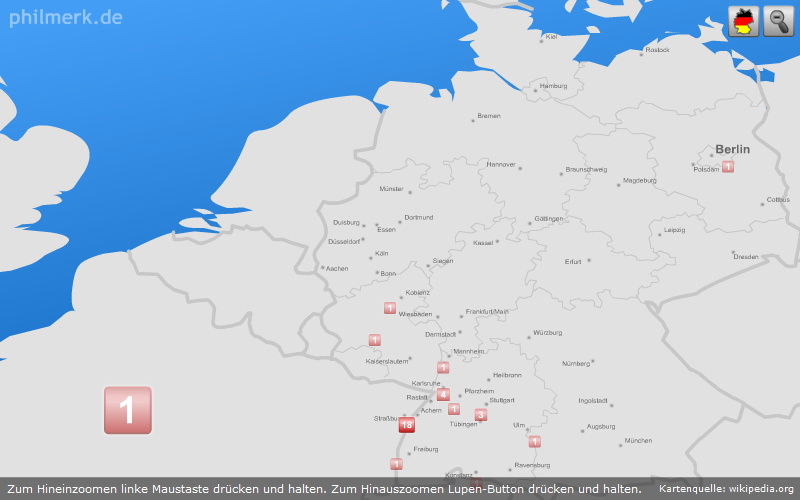
Task: Click the Hamburg city label
Action: (x=553, y=86)
